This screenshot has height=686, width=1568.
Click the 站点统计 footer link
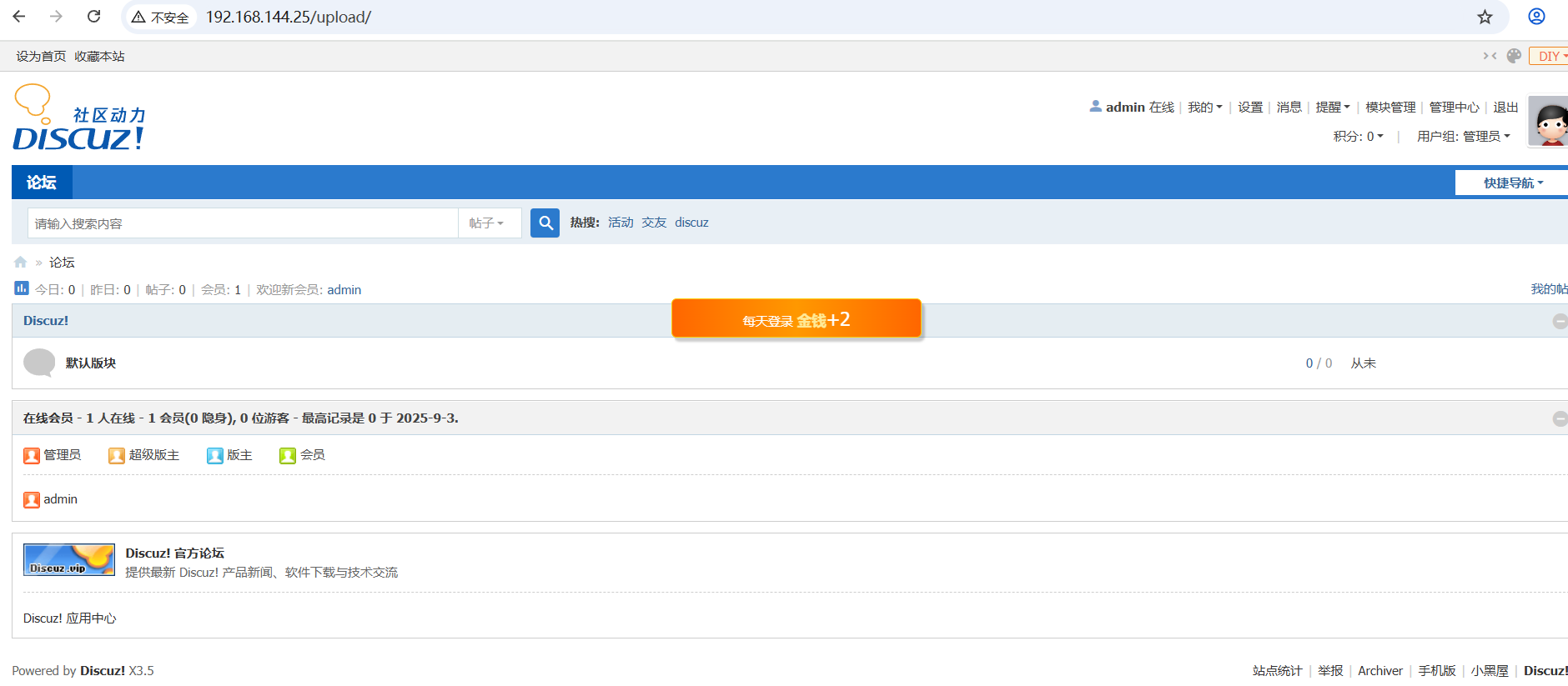pos(1277,670)
